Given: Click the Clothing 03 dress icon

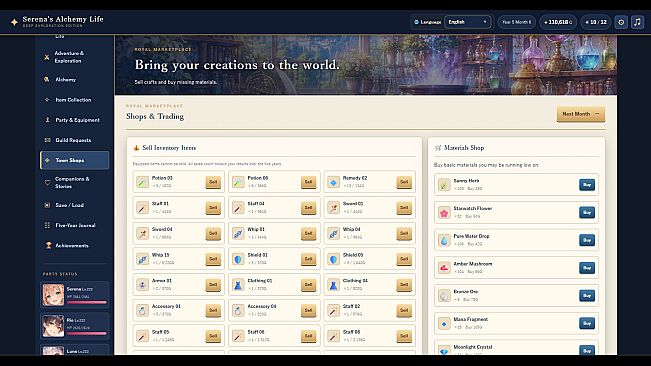Looking at the screenshot, I should click(238, 285).
